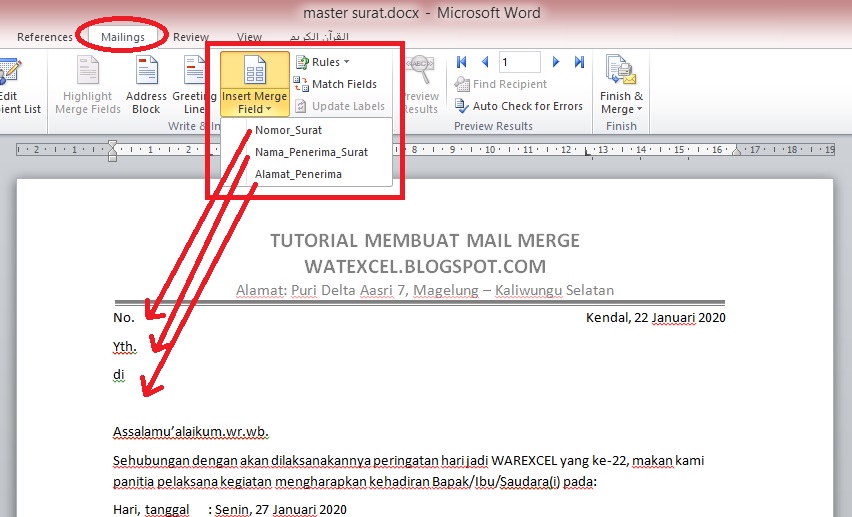Screen dimensions: 852x517
Task: Click the paragraph starting 'Sehubungan dengan akan'
Action: (408, 471)
